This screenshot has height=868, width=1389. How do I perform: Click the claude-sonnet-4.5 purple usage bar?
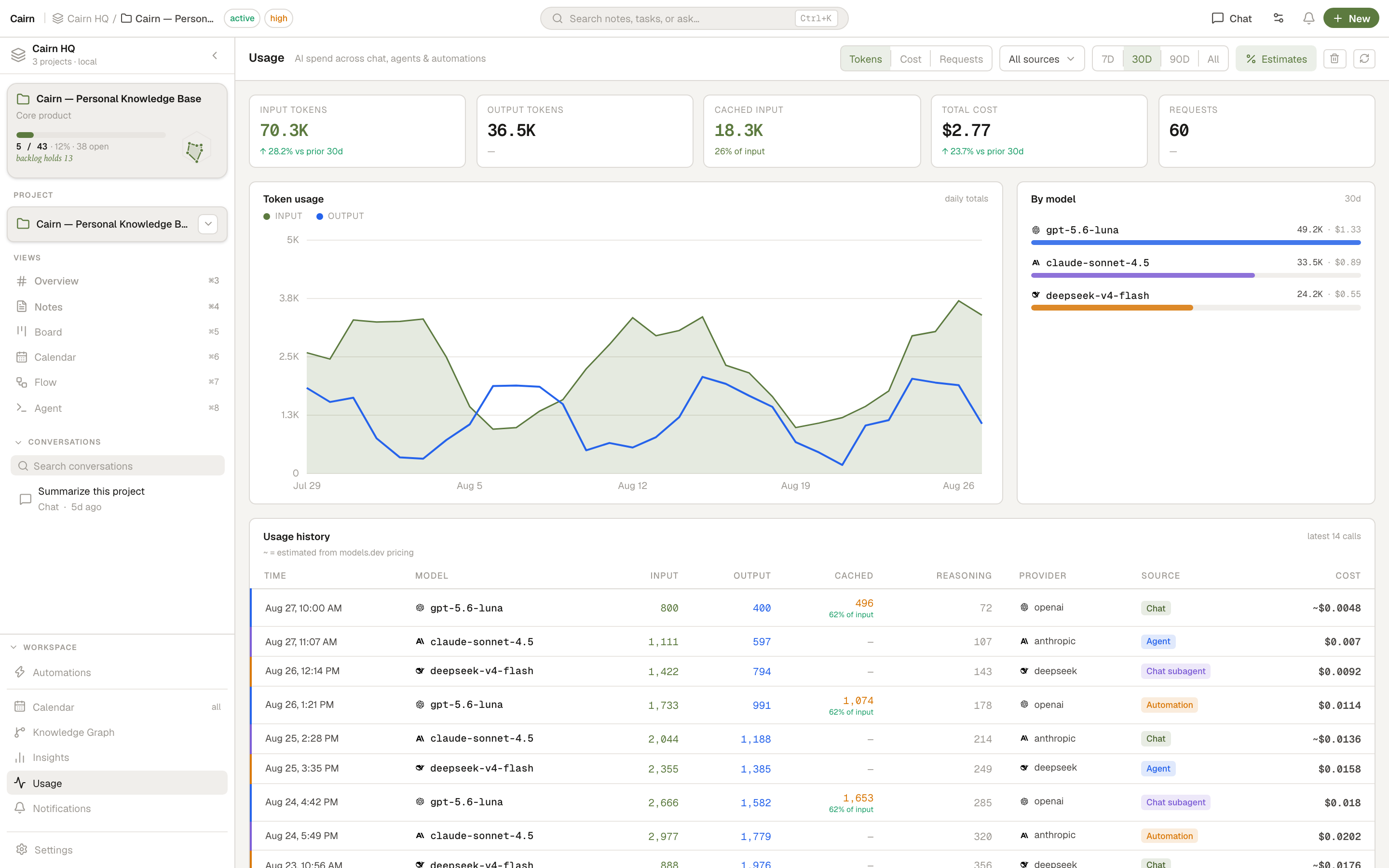1143,275
